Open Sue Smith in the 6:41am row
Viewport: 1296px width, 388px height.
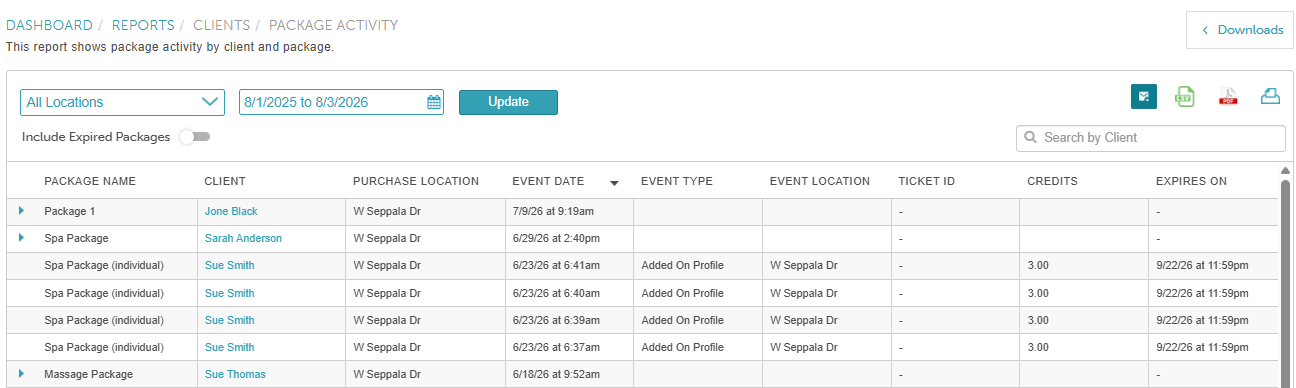pyautogui.click(x=229, y=266)
